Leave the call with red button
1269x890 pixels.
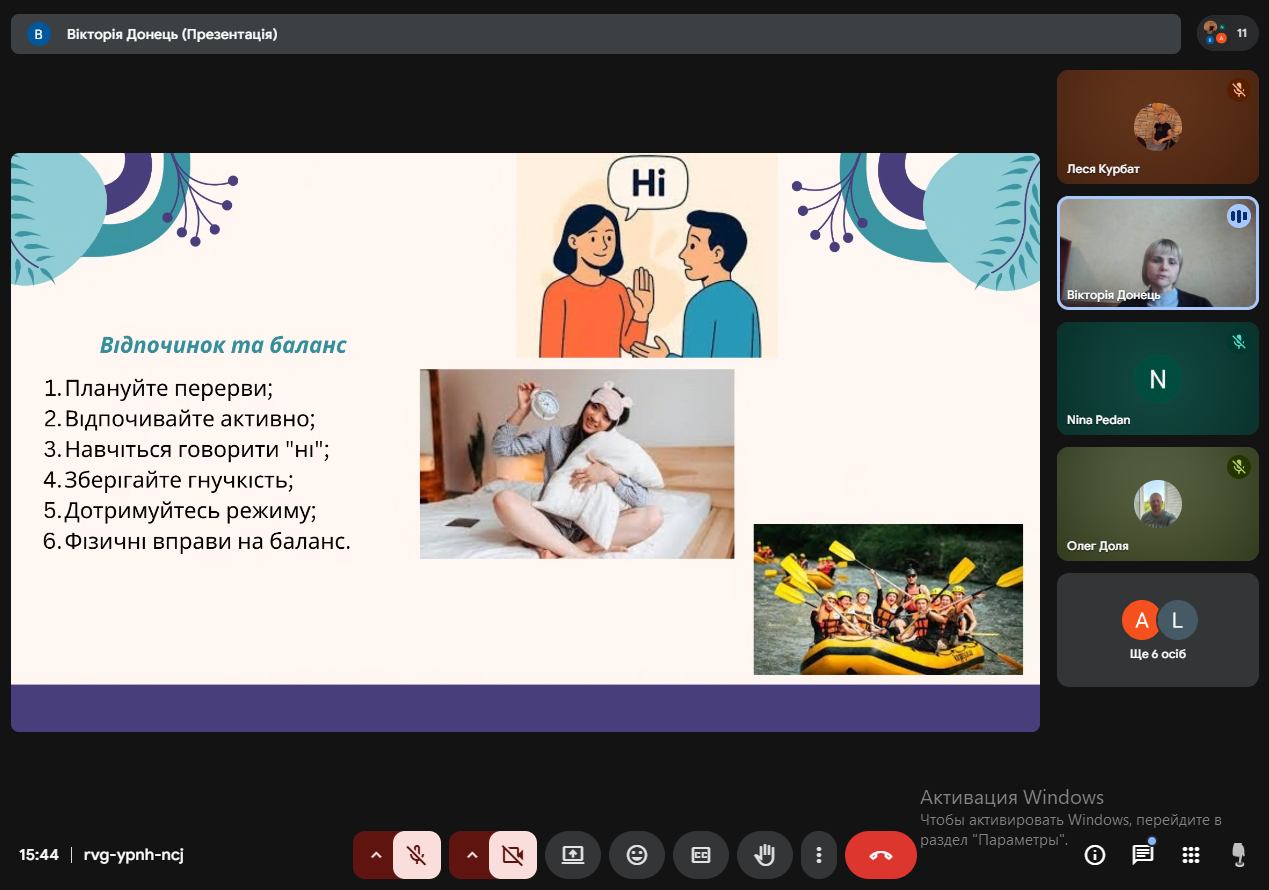[881, 855]
